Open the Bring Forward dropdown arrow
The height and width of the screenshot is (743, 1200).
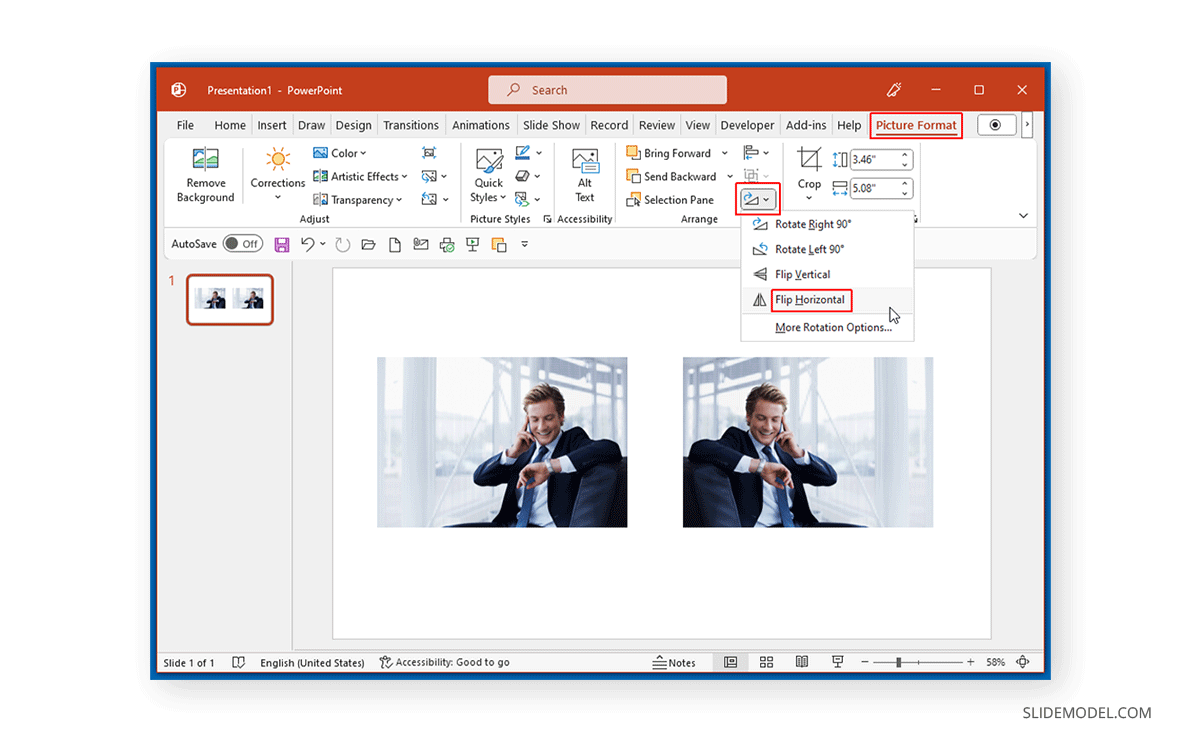tap(724, 152)
